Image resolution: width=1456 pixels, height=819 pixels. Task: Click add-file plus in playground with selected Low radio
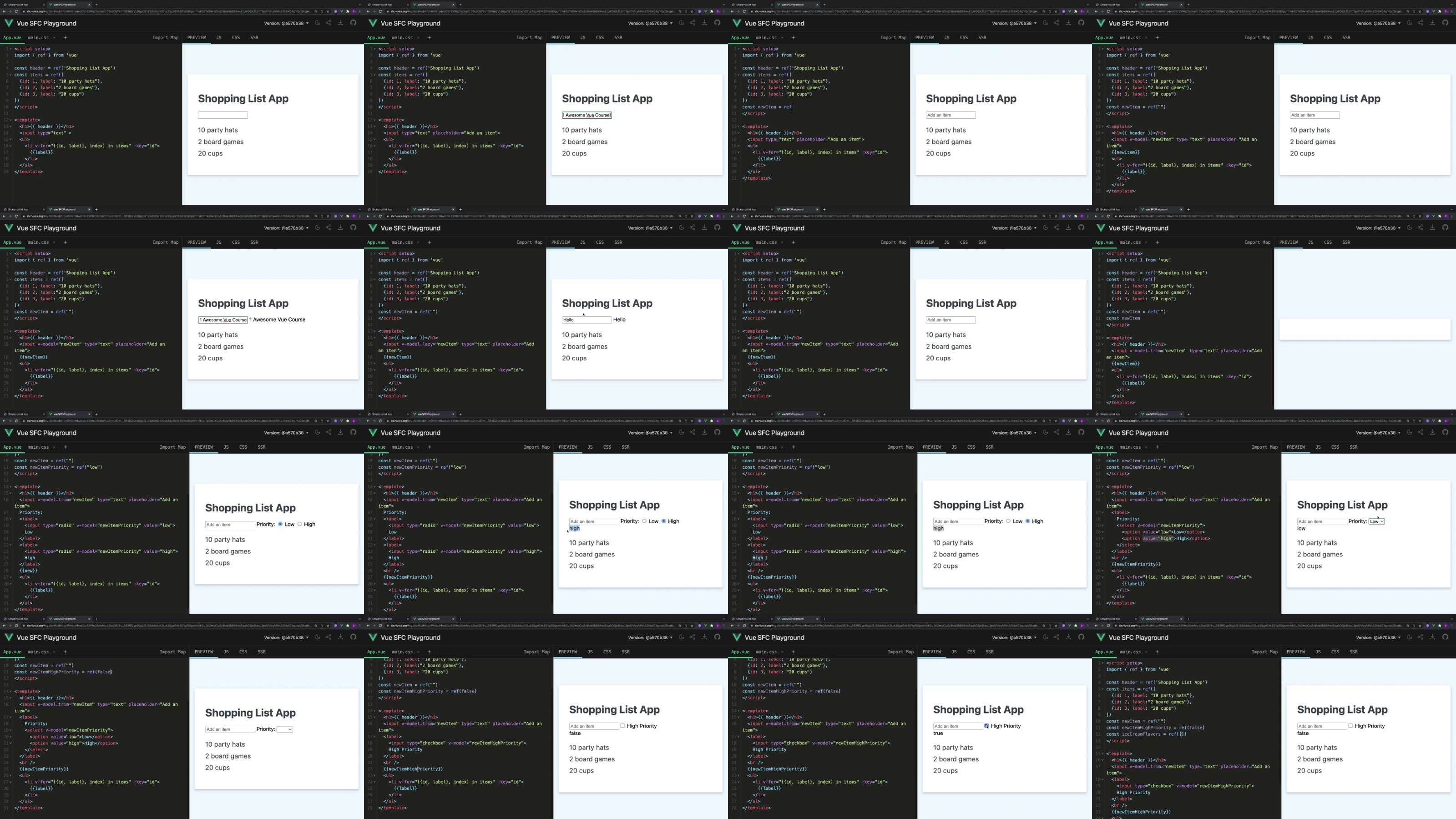[x=65, y=447]
